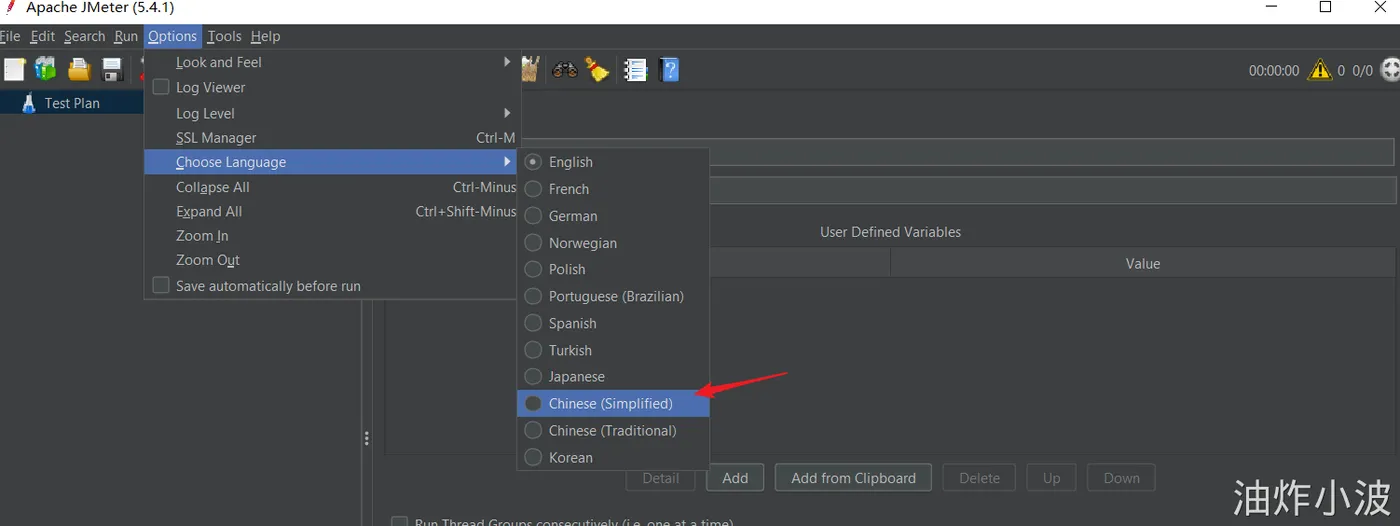Click the Apache JMeter feather title icon
The image size is (1400, 526).
tap(10, 7)
